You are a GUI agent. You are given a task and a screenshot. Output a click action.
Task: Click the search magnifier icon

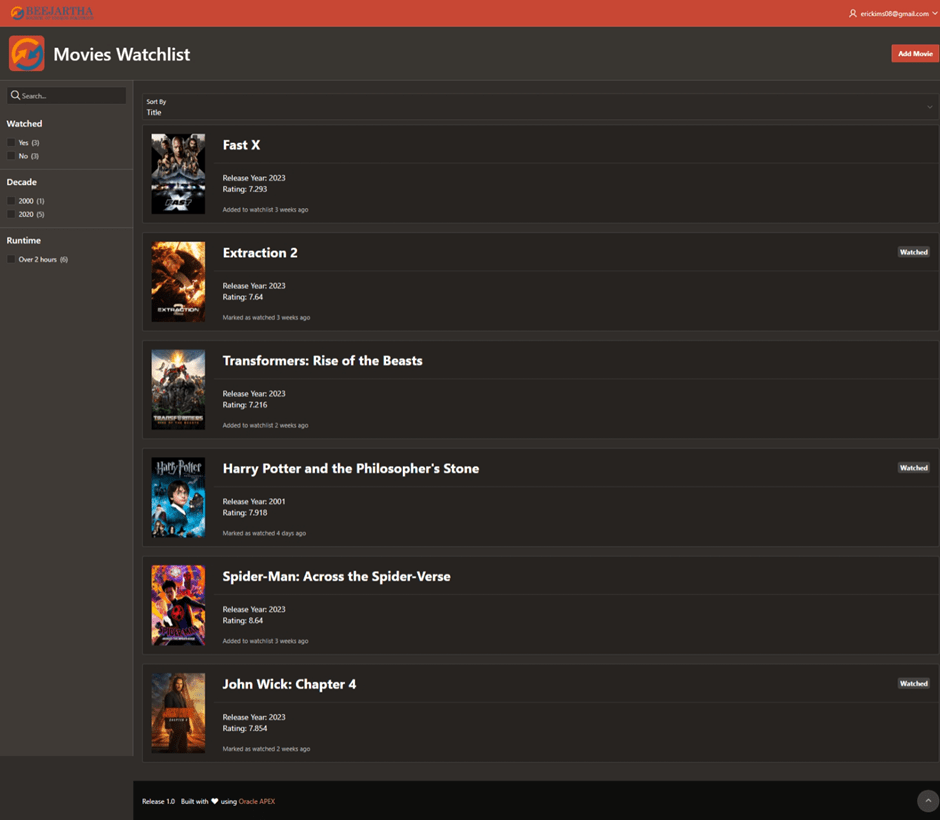click(16, 95)
